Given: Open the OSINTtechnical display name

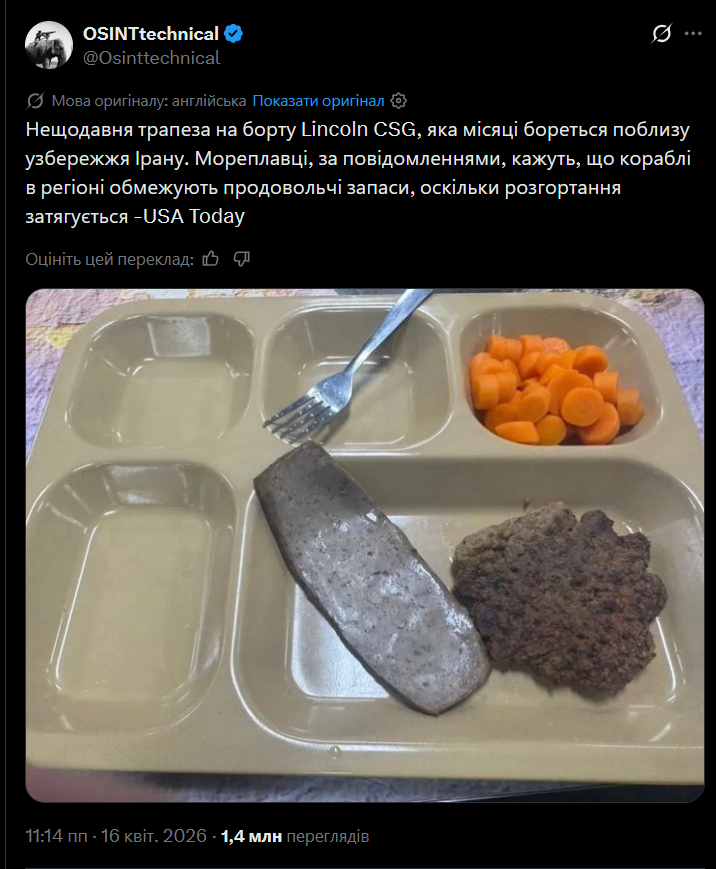Looking at the screenshot, I should [151, 34].
